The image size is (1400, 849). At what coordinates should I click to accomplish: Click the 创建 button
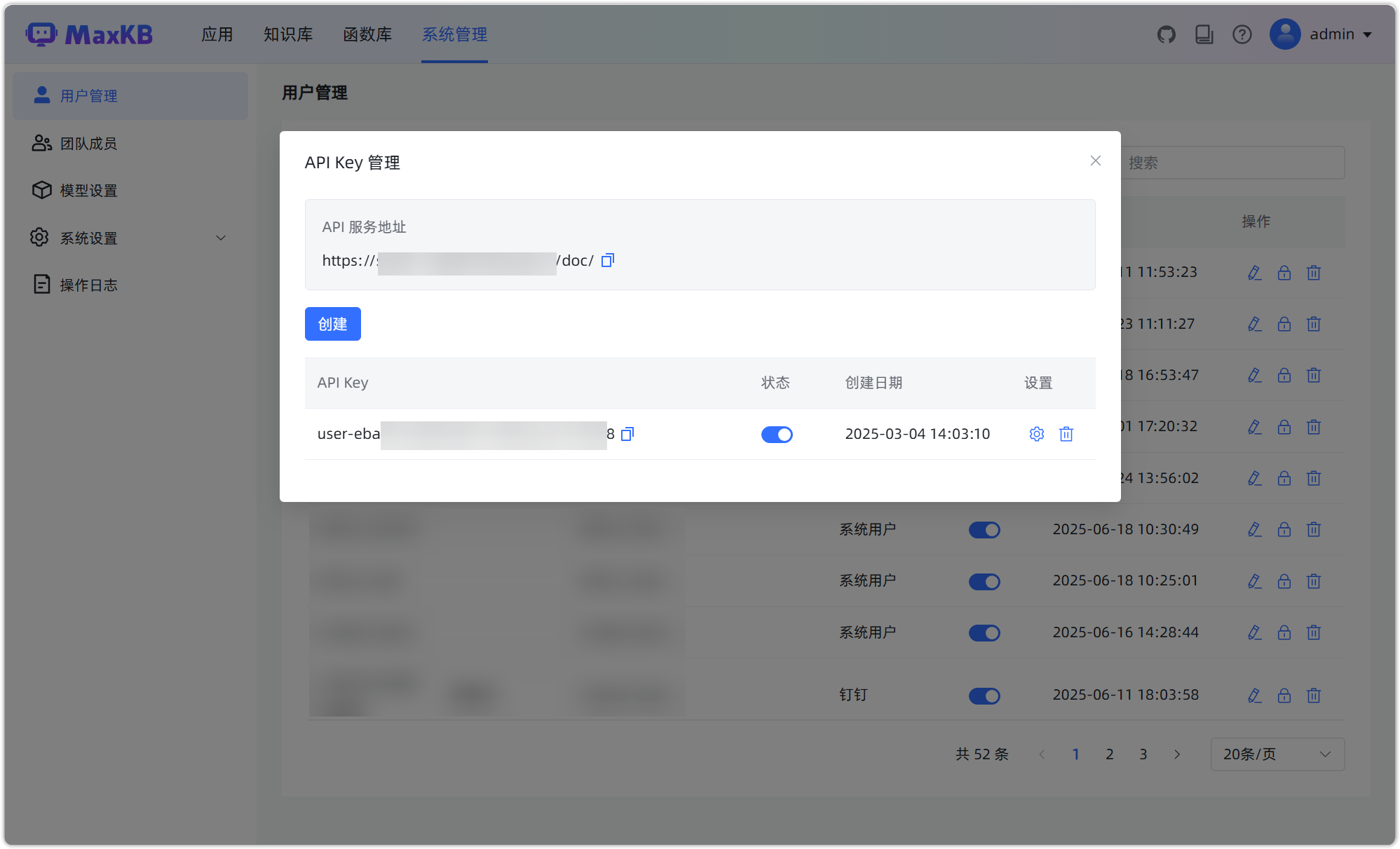click(x=332, y=324)
